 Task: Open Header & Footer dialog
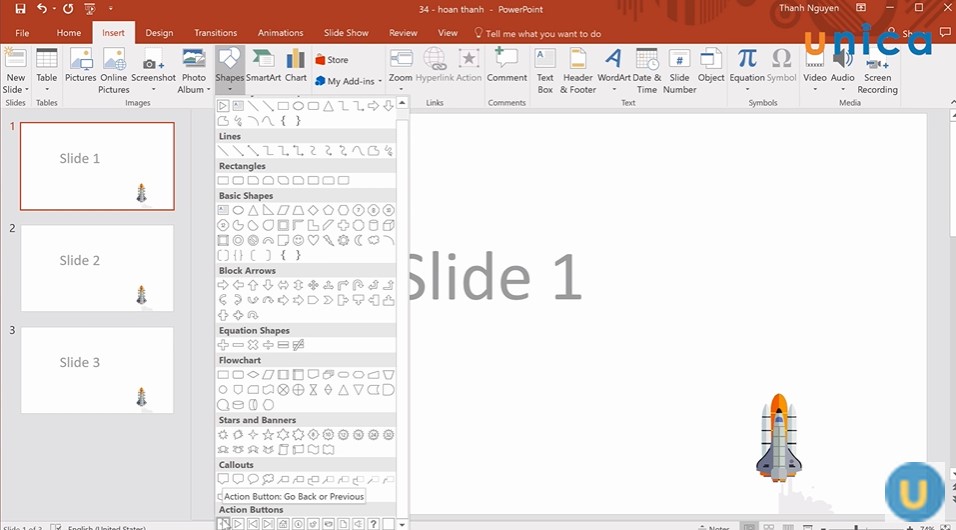pyautogui.click(x=577, y=71)
